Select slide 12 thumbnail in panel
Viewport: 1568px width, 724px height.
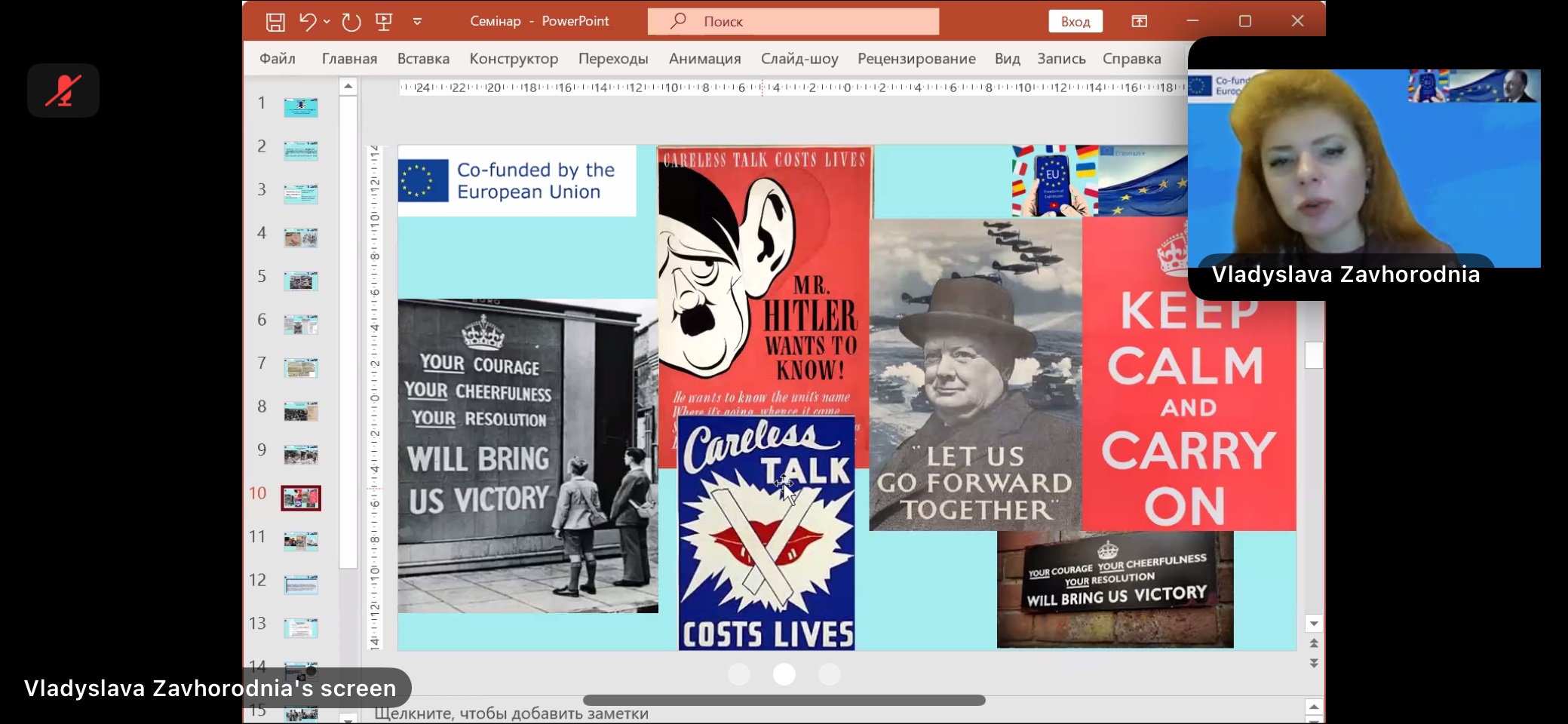coord(300,584)
